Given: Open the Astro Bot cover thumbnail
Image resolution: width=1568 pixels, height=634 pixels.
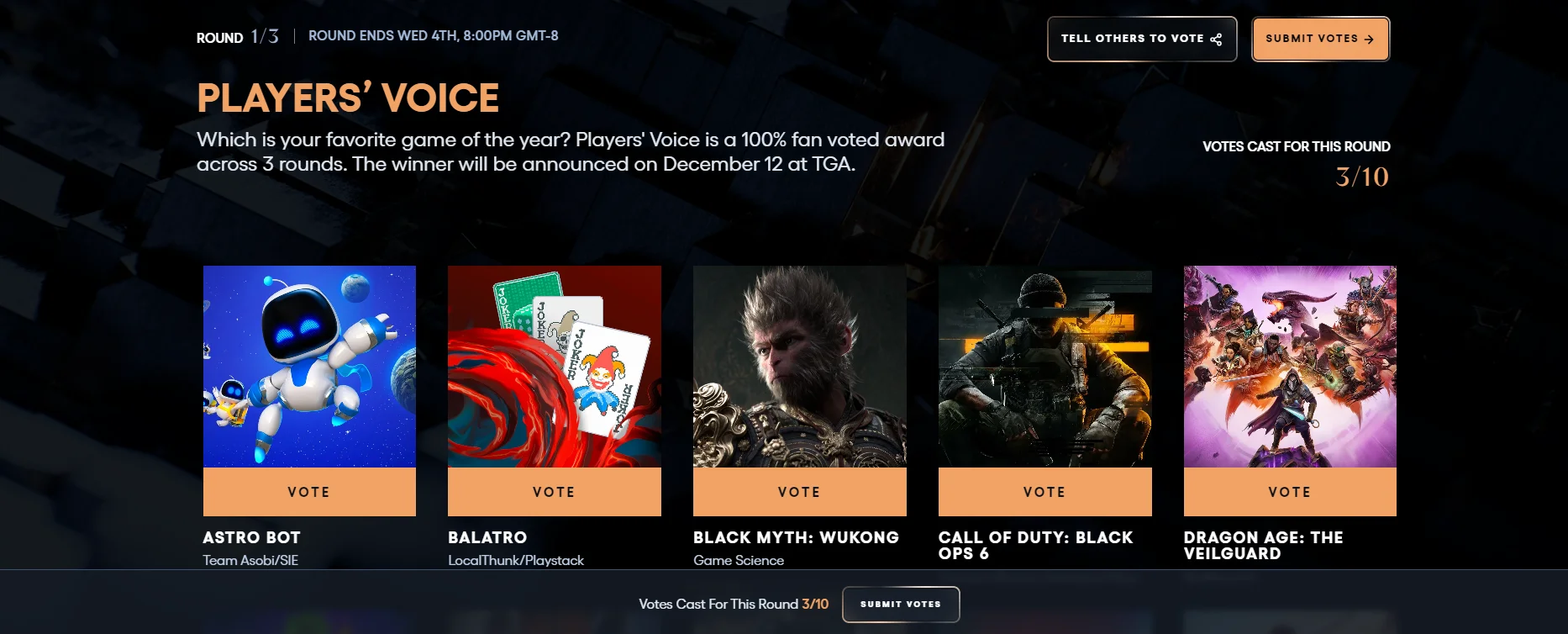Looking at the screenshot, I should point(309,367).
